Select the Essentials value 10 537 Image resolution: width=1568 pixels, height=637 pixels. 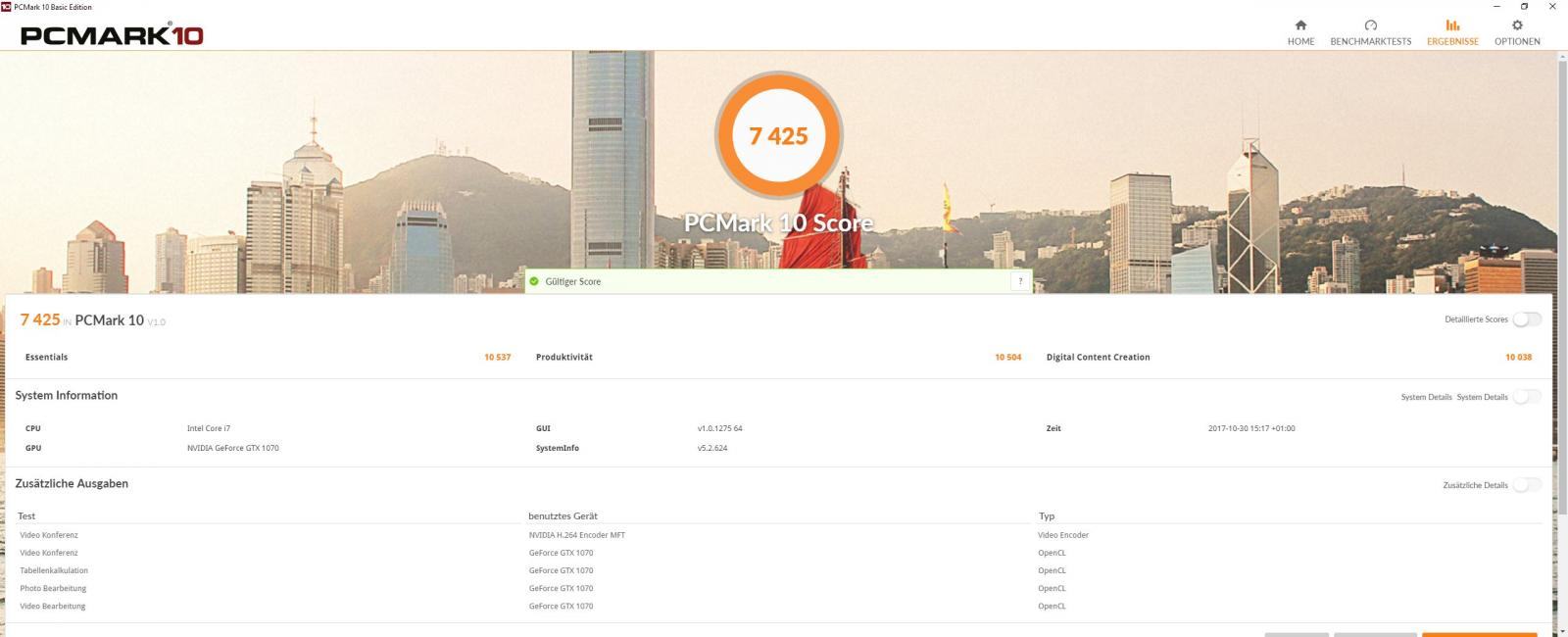pos(497,357)
